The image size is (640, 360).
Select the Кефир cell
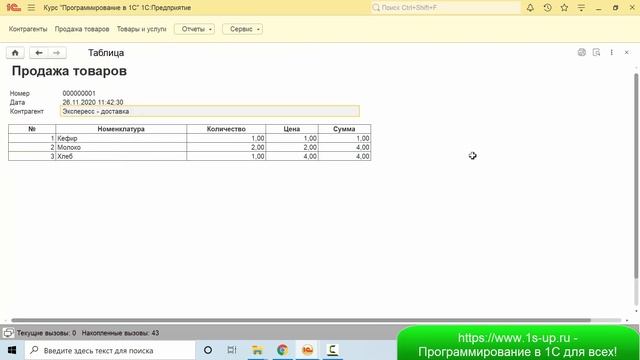[x=121, y=138]
